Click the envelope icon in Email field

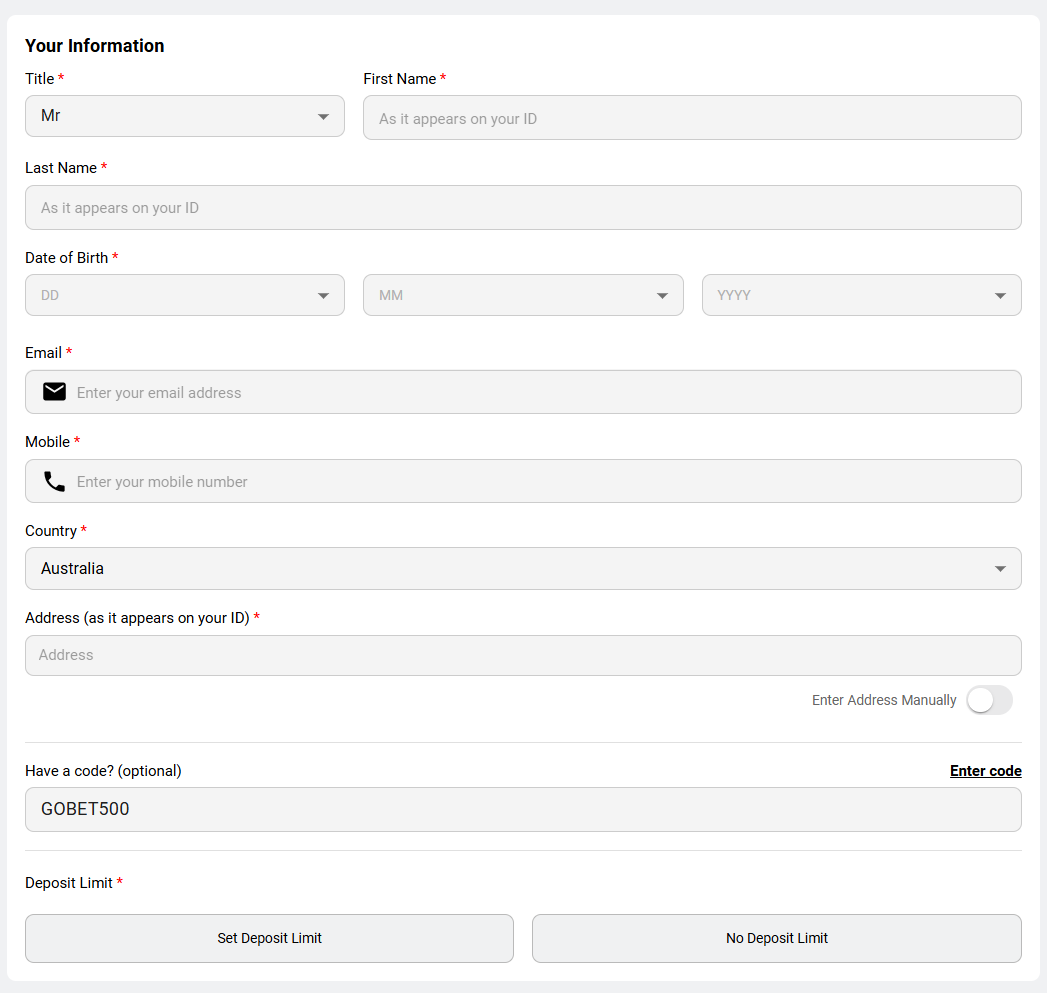click(54, 392)
